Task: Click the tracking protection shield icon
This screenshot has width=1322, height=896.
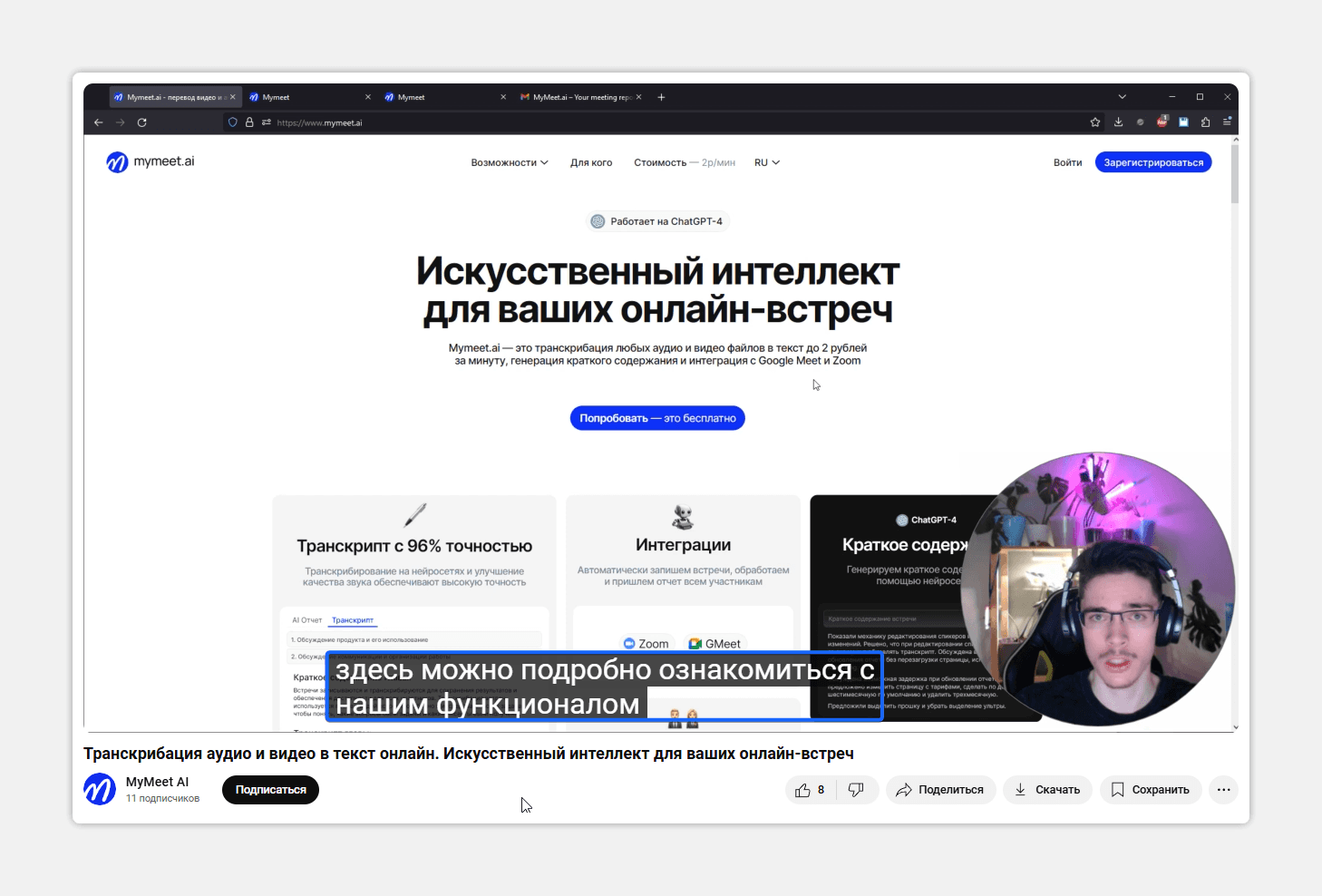Action: pyautogui.click(x=233, y=122)
